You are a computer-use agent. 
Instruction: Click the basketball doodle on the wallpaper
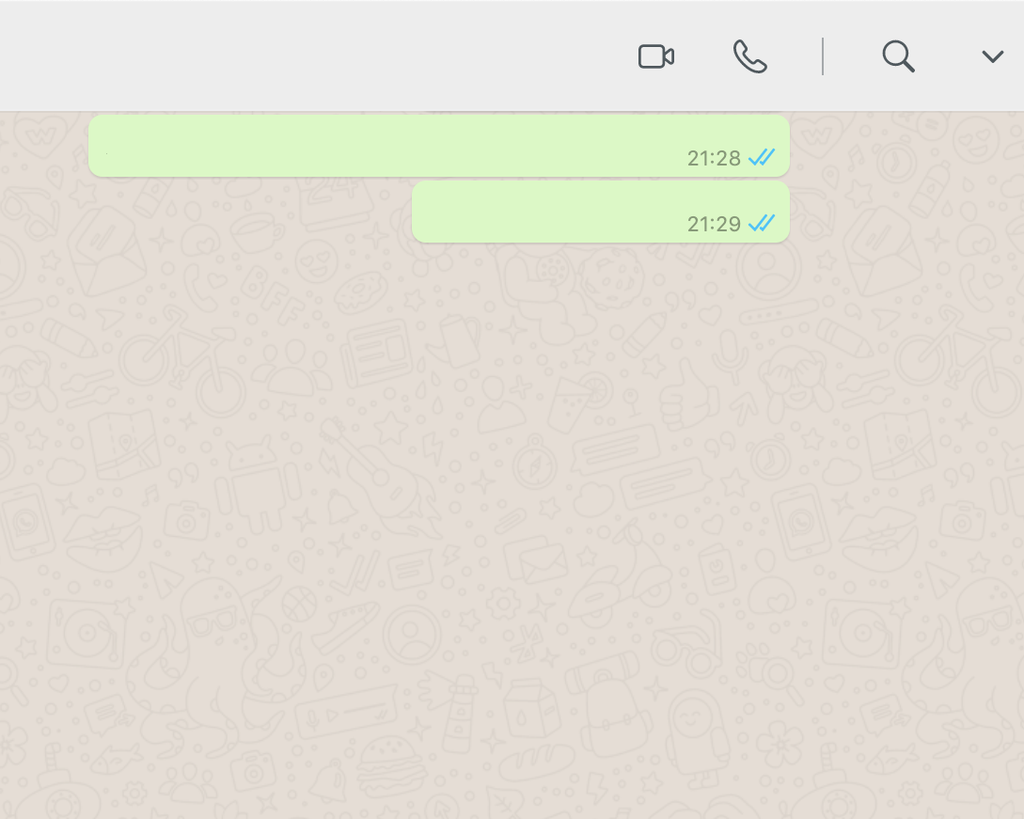click(x=299, y=604)
